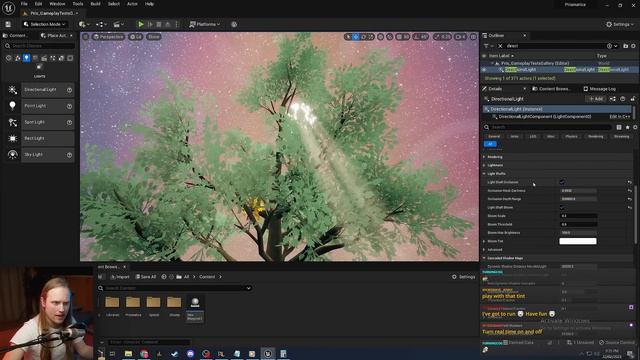Click the lock Details panel icon

(x=633, y=99)
